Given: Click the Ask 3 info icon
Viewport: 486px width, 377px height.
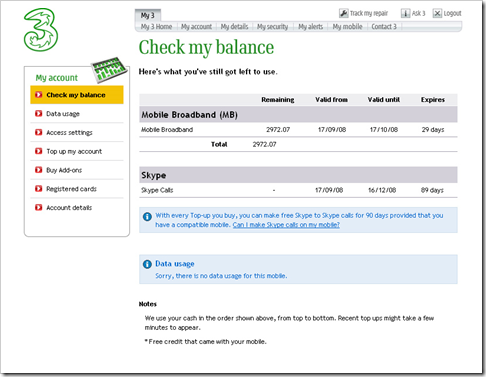Looking at the screenshot, I should click(x=405, y=13).
